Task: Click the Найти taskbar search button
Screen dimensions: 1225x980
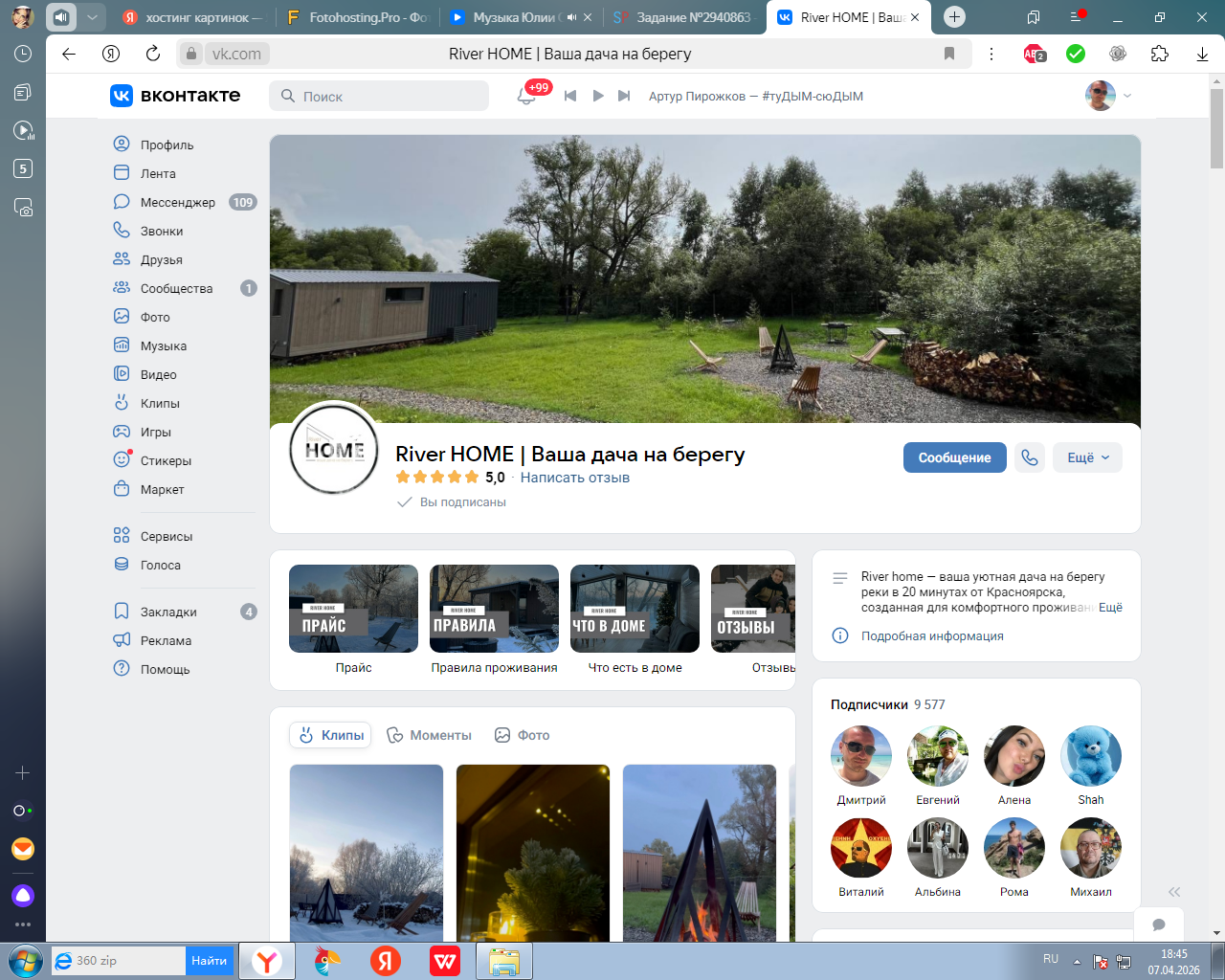Action: (x=209, y=961)
